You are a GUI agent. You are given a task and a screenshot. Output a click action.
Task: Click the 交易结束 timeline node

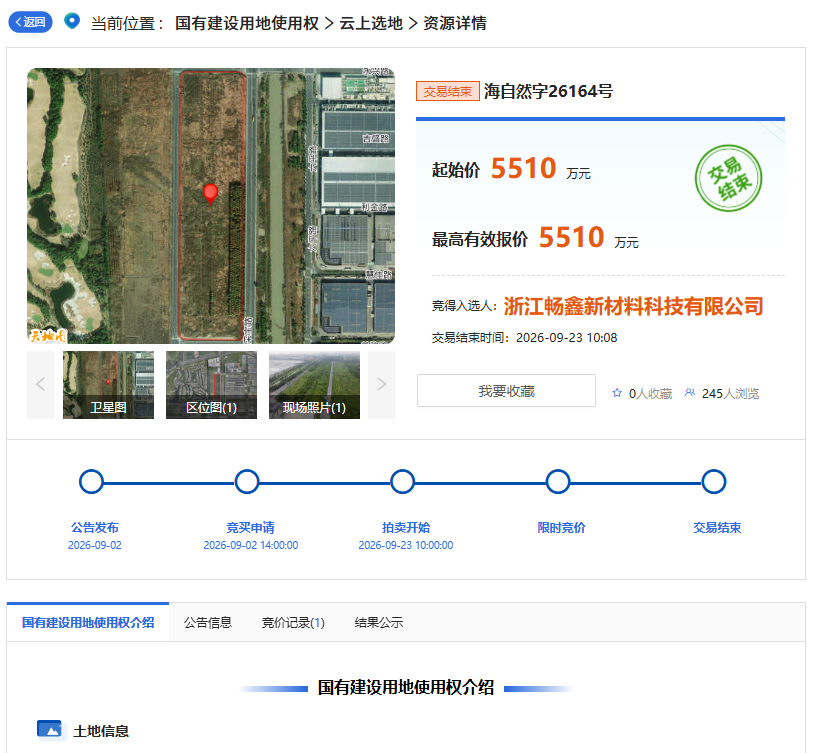tap(713, 482)
